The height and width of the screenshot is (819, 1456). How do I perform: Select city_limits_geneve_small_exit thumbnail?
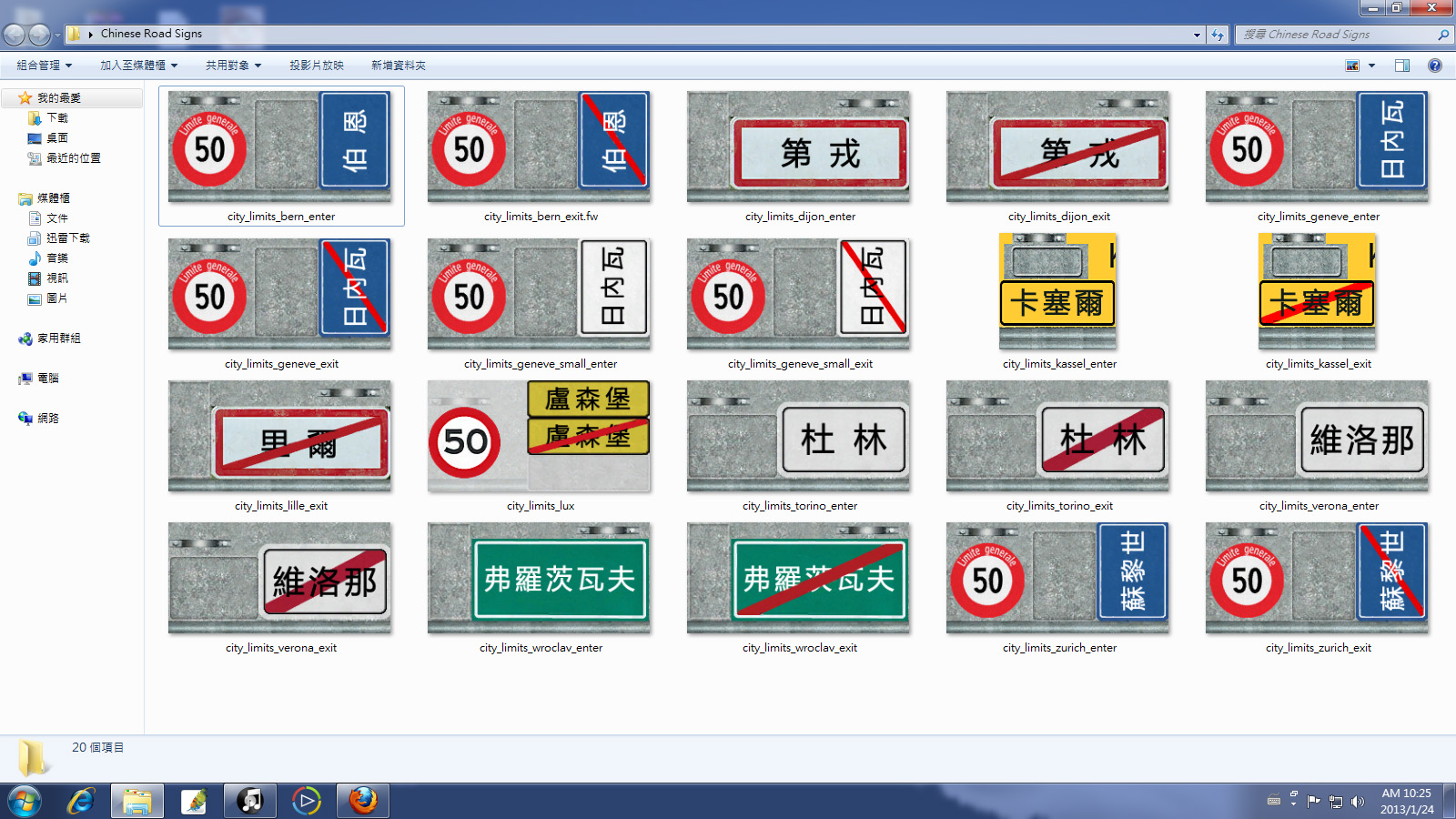point(799,295)
